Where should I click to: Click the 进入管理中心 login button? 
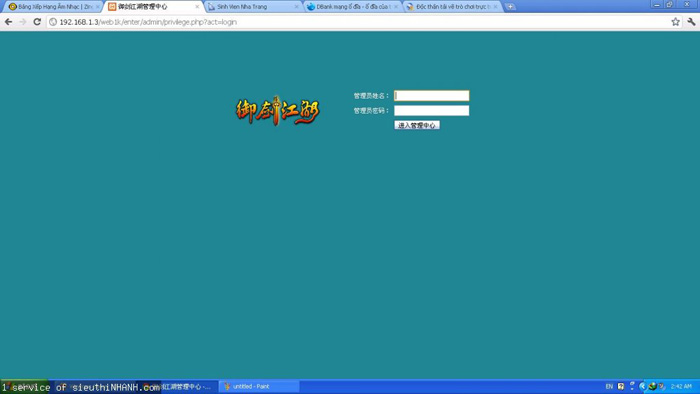coord(417,125)
